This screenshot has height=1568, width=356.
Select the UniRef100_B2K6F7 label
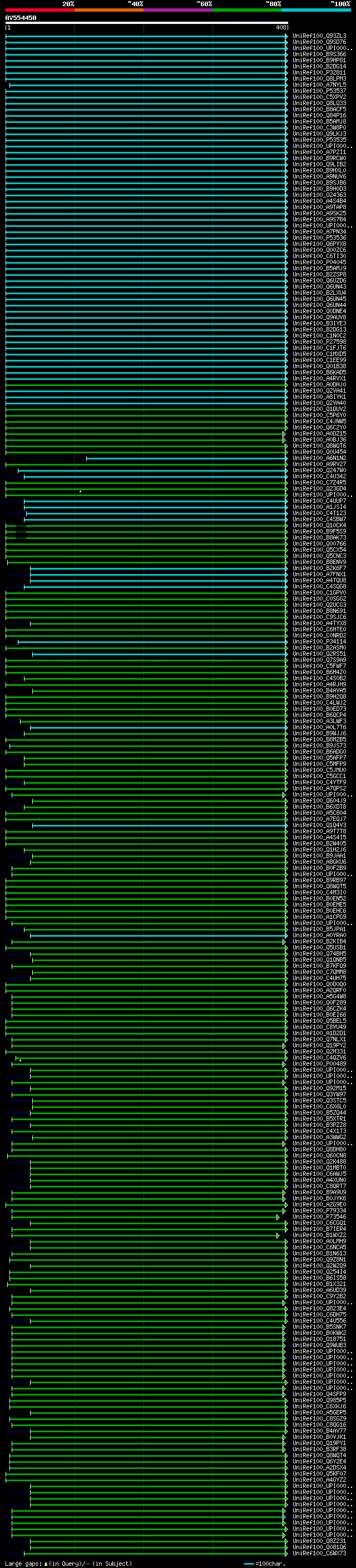click(x=319, y=568)
